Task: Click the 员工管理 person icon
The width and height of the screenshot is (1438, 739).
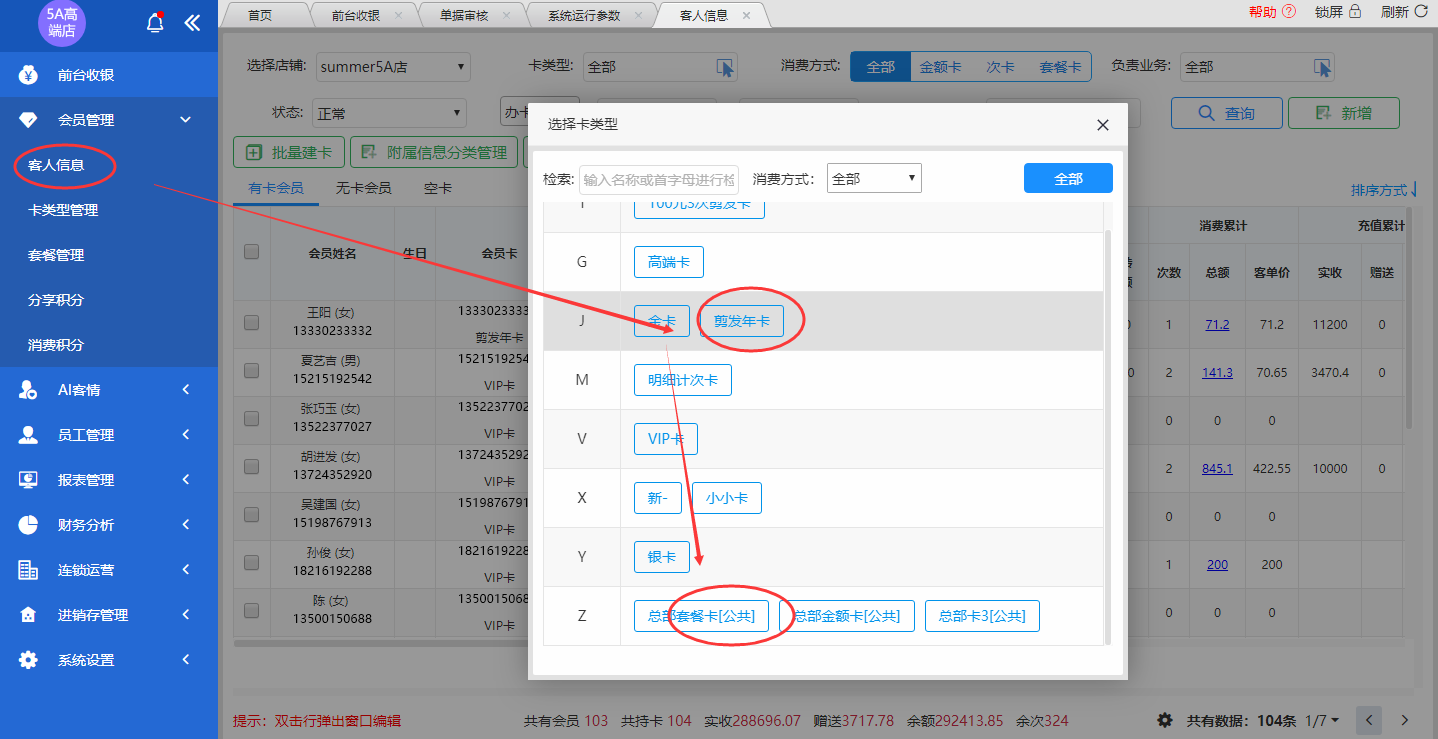Action: click(28, 435)
